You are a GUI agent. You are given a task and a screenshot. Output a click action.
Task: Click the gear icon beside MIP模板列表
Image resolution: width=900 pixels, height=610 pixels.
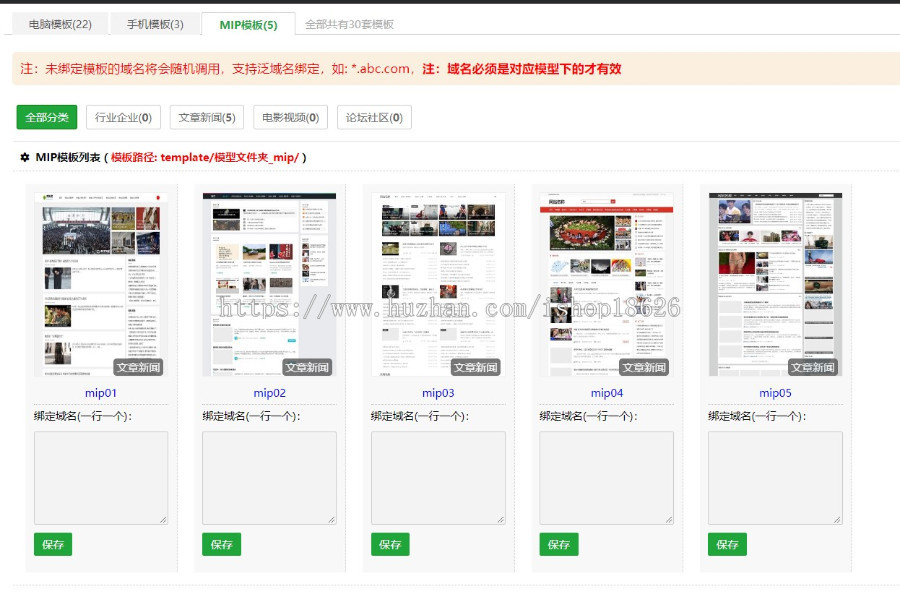(x=25, y=157)
